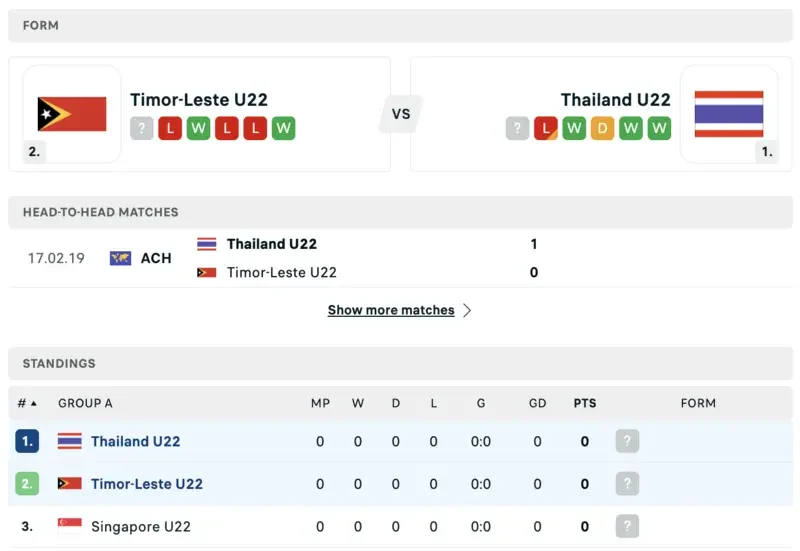Open Timor-Leste U22 team name in form header
Image resolution: width=800 pixels, height=551 pixels.
199,100
